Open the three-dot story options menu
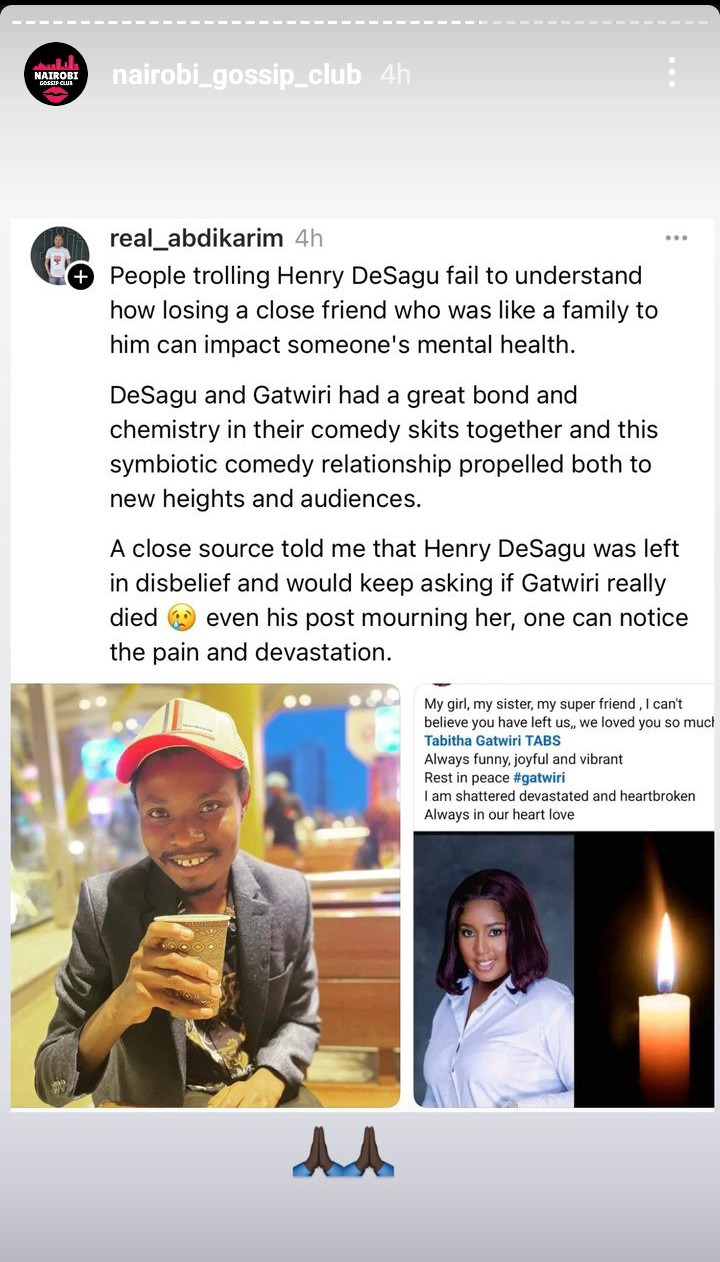The image size is (720, 1262). coord(671,72)
